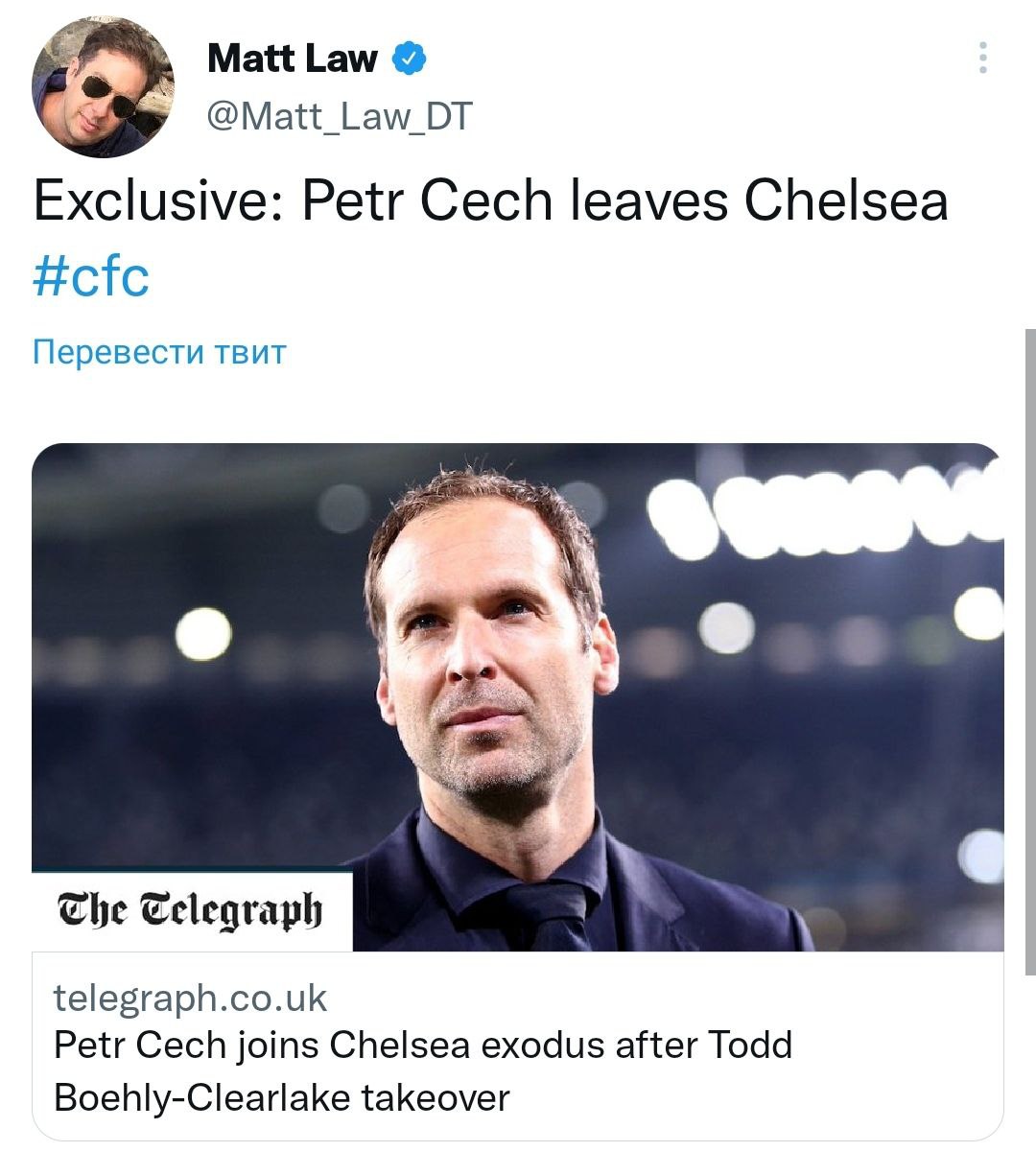Screen dimensions: 1036x1175
Task: Click the scrollbar on the right edge
Action: (1030, 652)
